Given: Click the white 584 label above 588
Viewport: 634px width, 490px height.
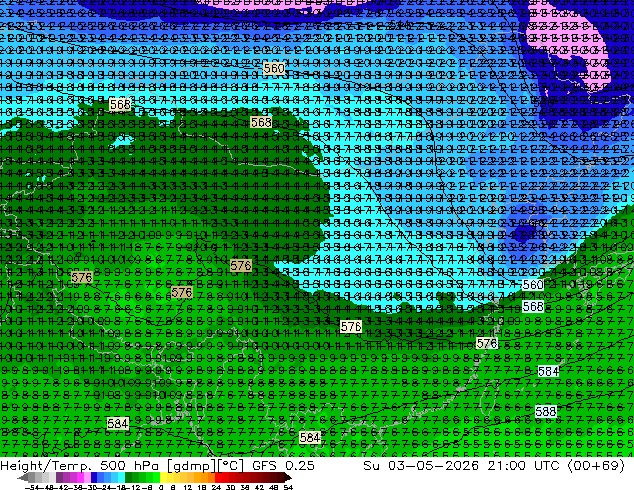Looking at the screenshot, I should [x=548, y=371].
